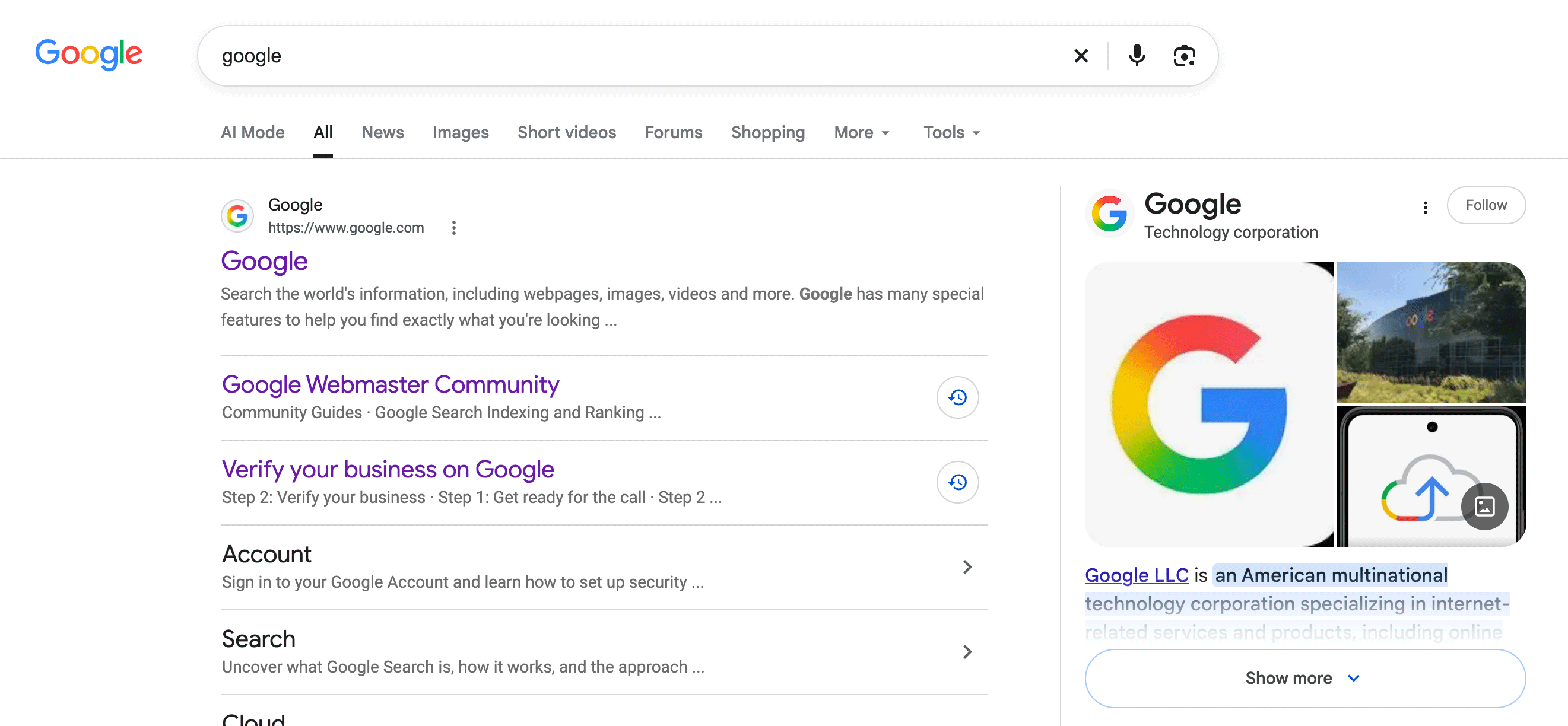Click the https://www.google.com URL text
The height and width of the screenshot is (726, 1568).
tap(346, 228)
